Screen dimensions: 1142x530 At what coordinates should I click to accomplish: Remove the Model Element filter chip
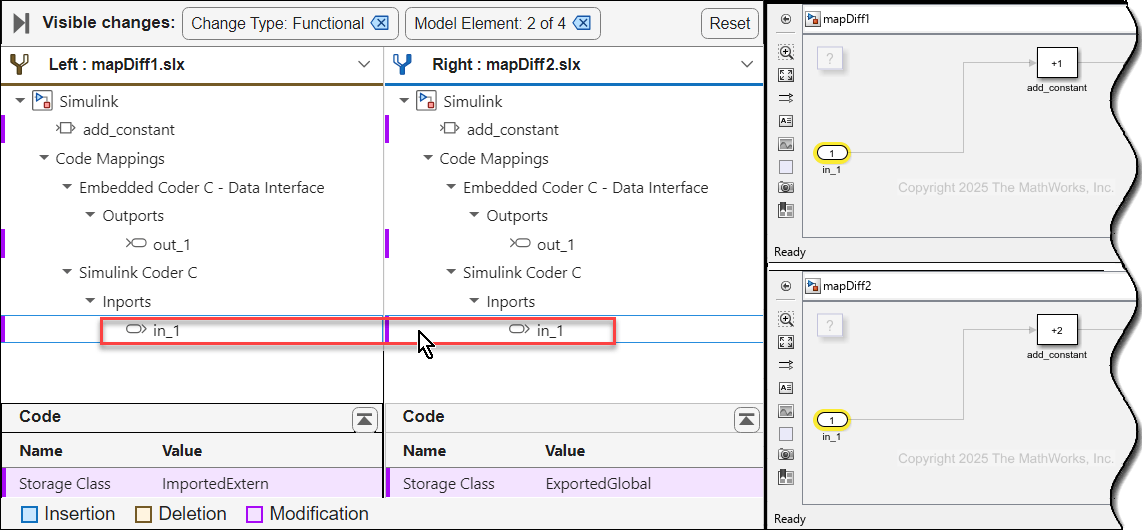point(583,24)
